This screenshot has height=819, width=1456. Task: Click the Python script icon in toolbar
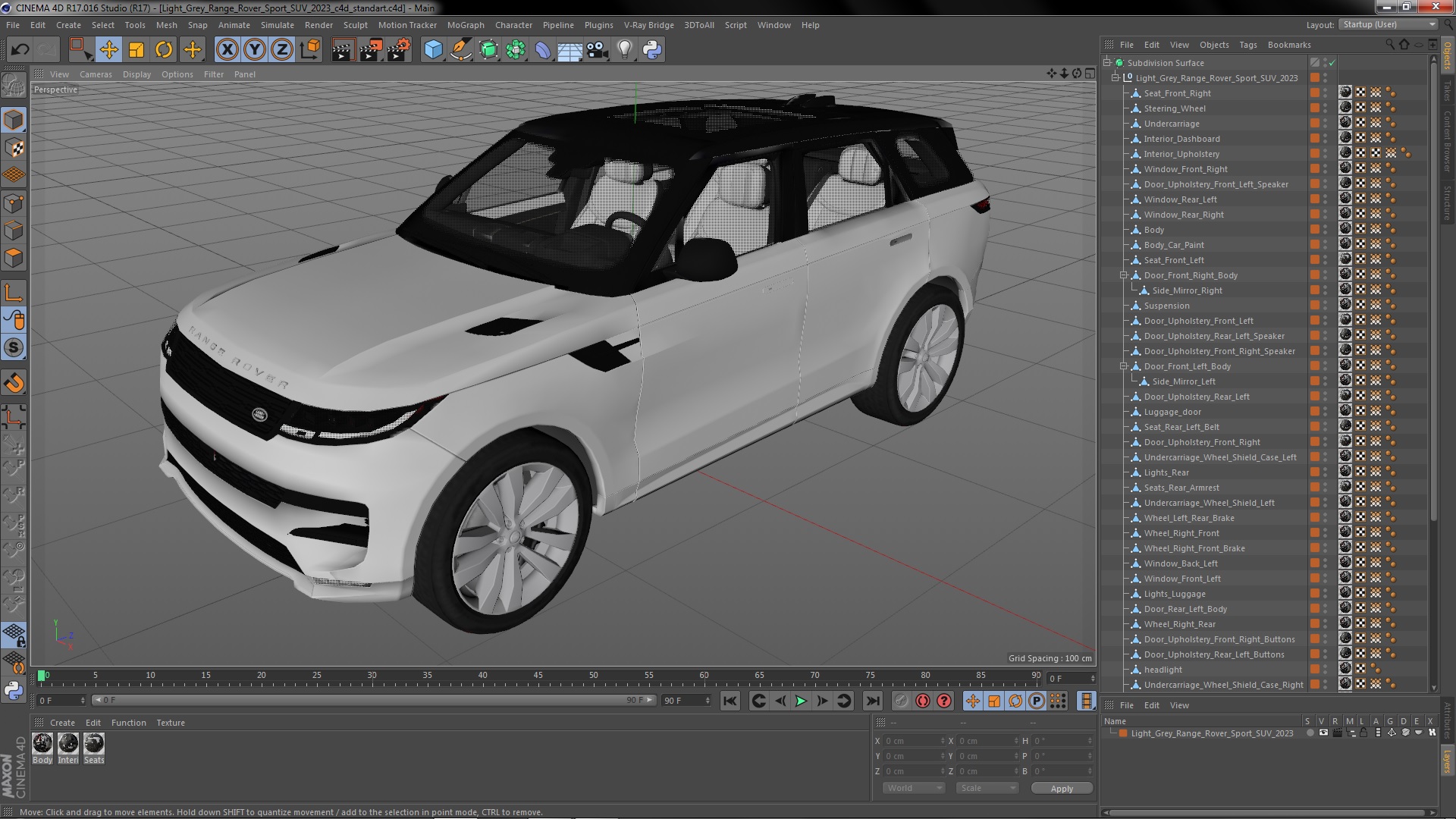(x=652, y=50)
